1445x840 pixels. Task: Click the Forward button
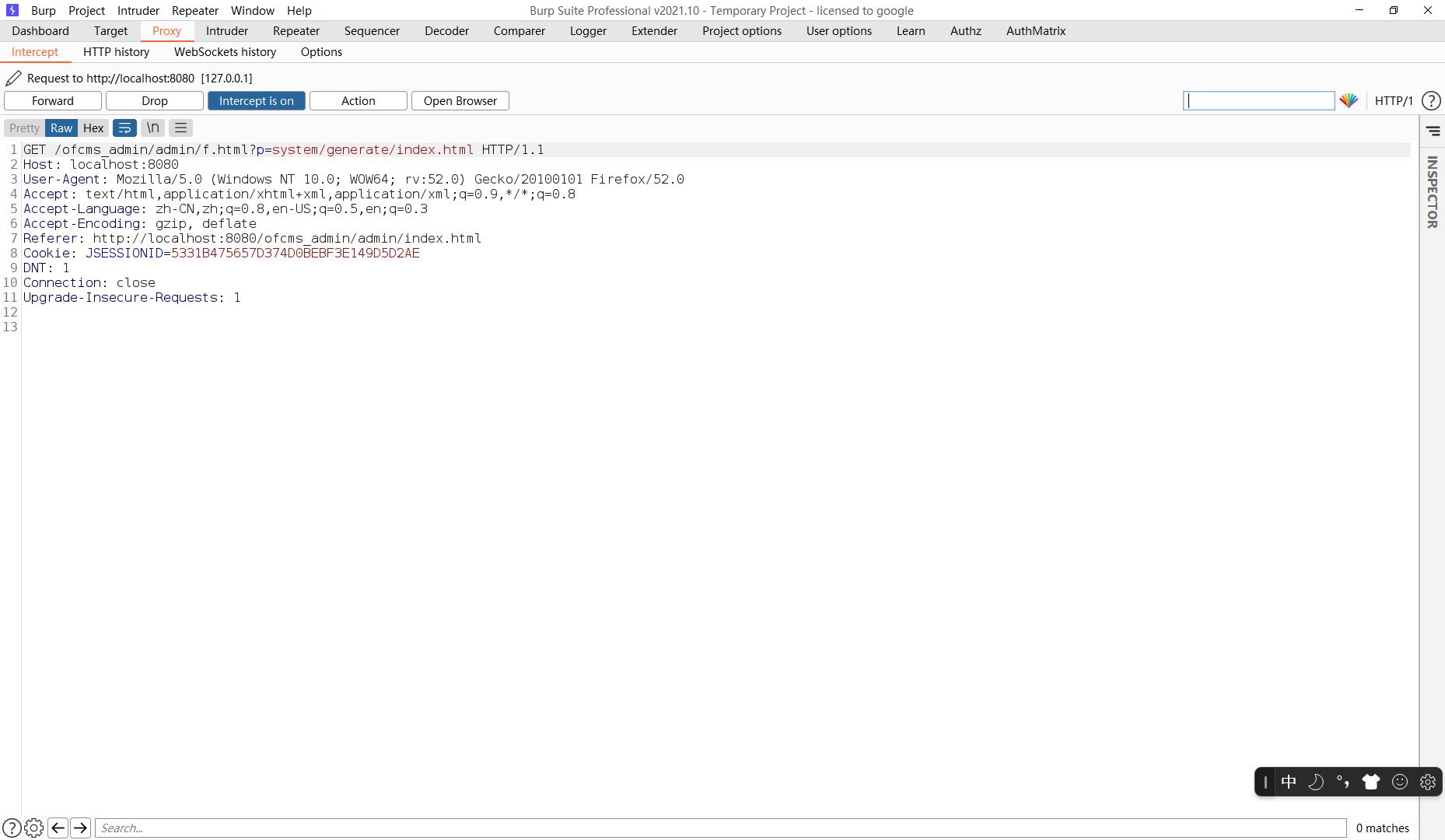tap(52, 100)
